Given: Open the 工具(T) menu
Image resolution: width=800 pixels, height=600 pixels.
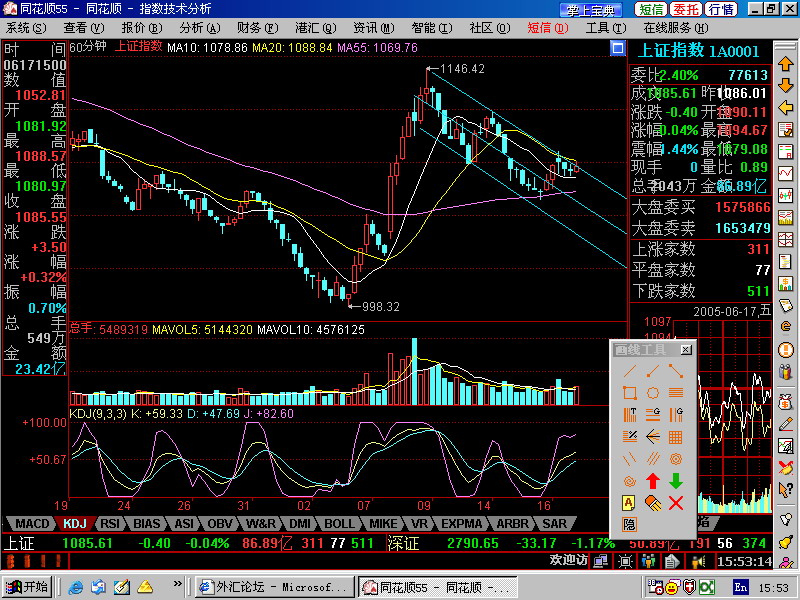Looking at the screenshot, I should pos(606,28).
